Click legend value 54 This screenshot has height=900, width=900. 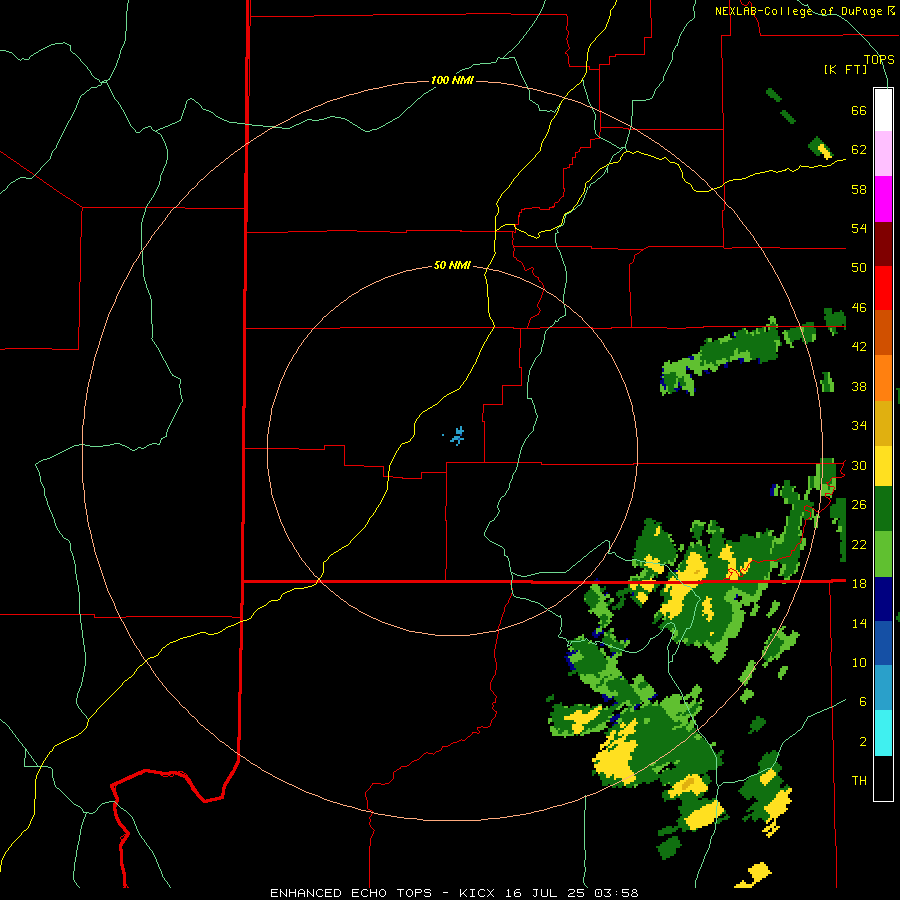pyautogui.click(x=859, y=228)
